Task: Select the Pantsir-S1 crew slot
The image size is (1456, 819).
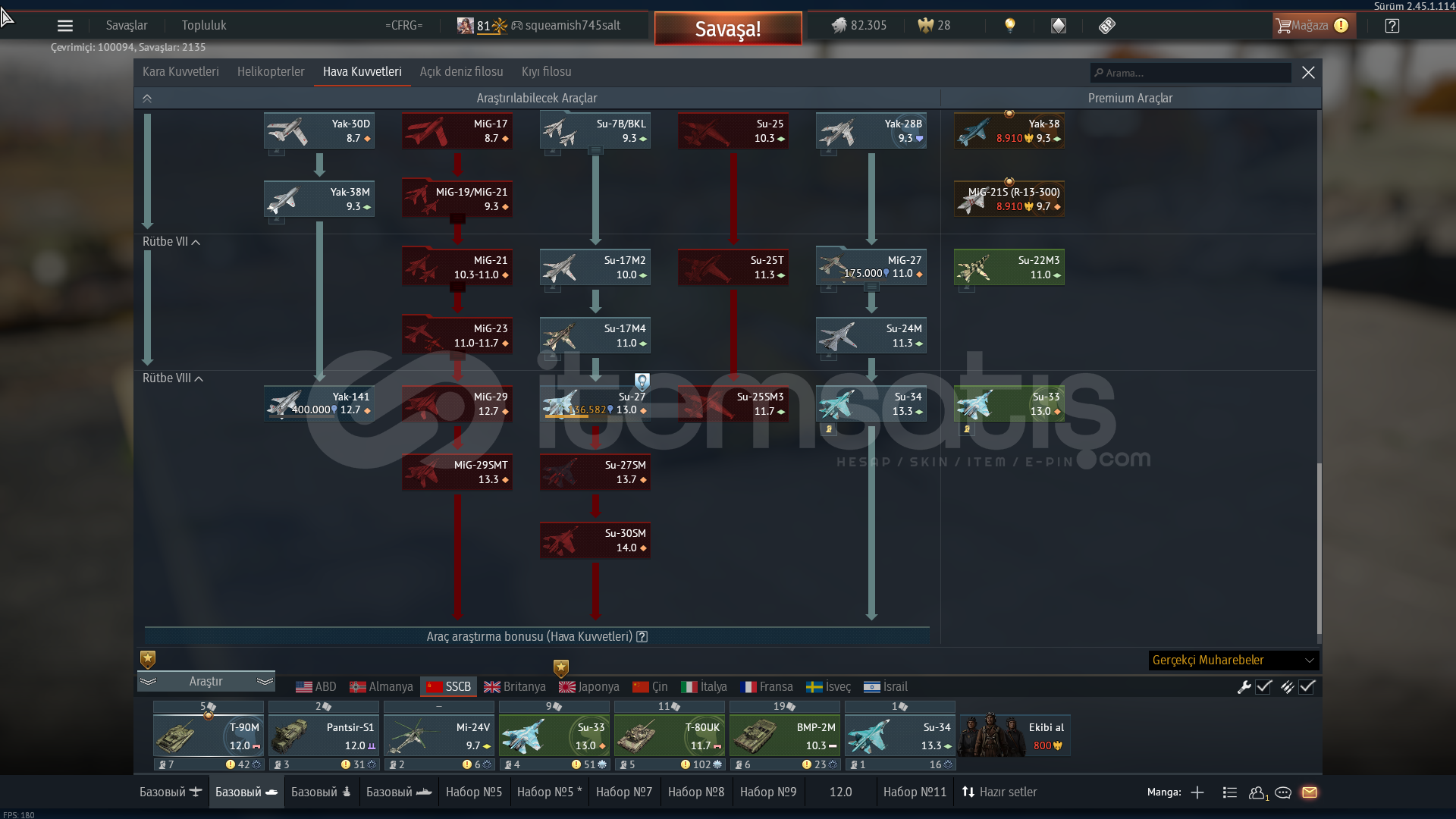Action: coord(324,735)
